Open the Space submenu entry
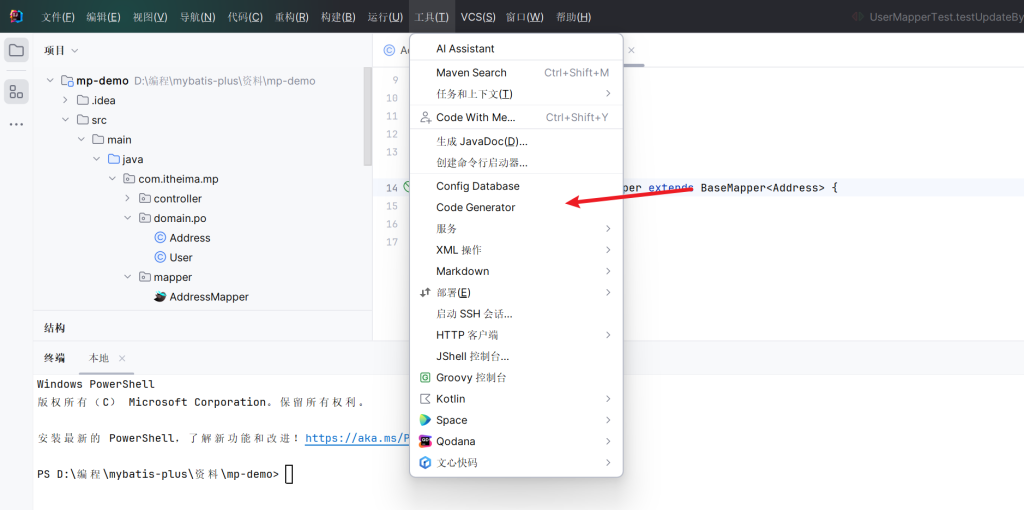The height and width of the screenshot is (510, 1024). [451, 420]
